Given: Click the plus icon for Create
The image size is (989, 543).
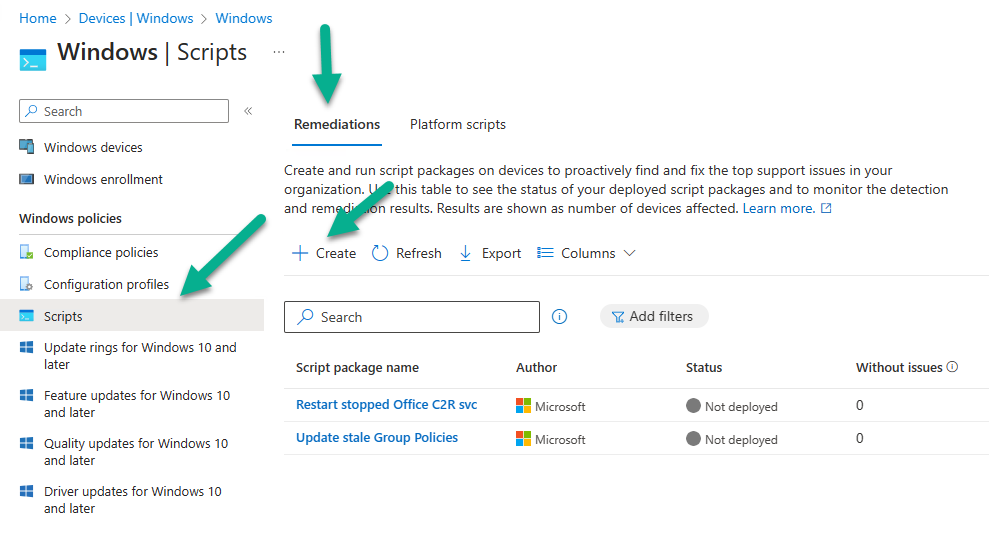Looking at the screenshot, I should point(300,253).
